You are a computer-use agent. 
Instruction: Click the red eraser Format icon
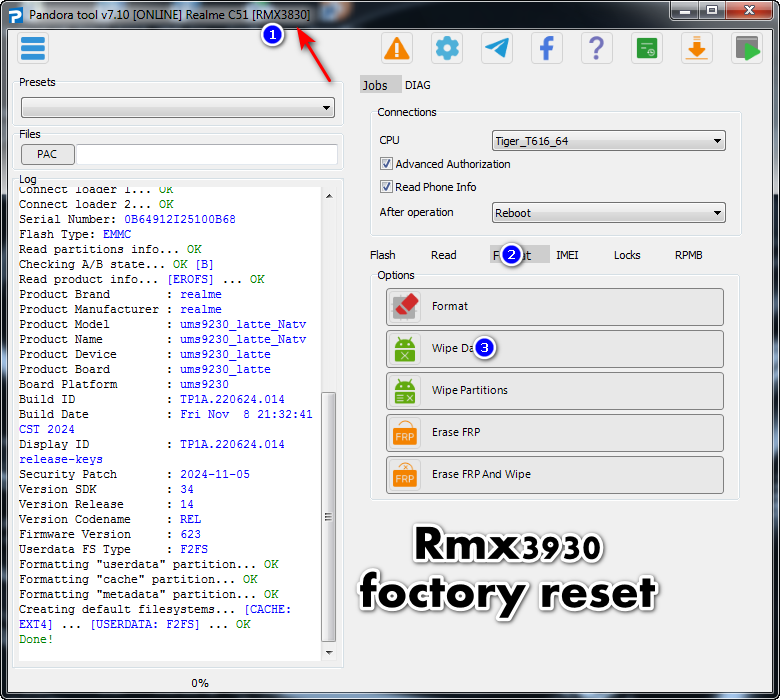[x=405, y=306]
